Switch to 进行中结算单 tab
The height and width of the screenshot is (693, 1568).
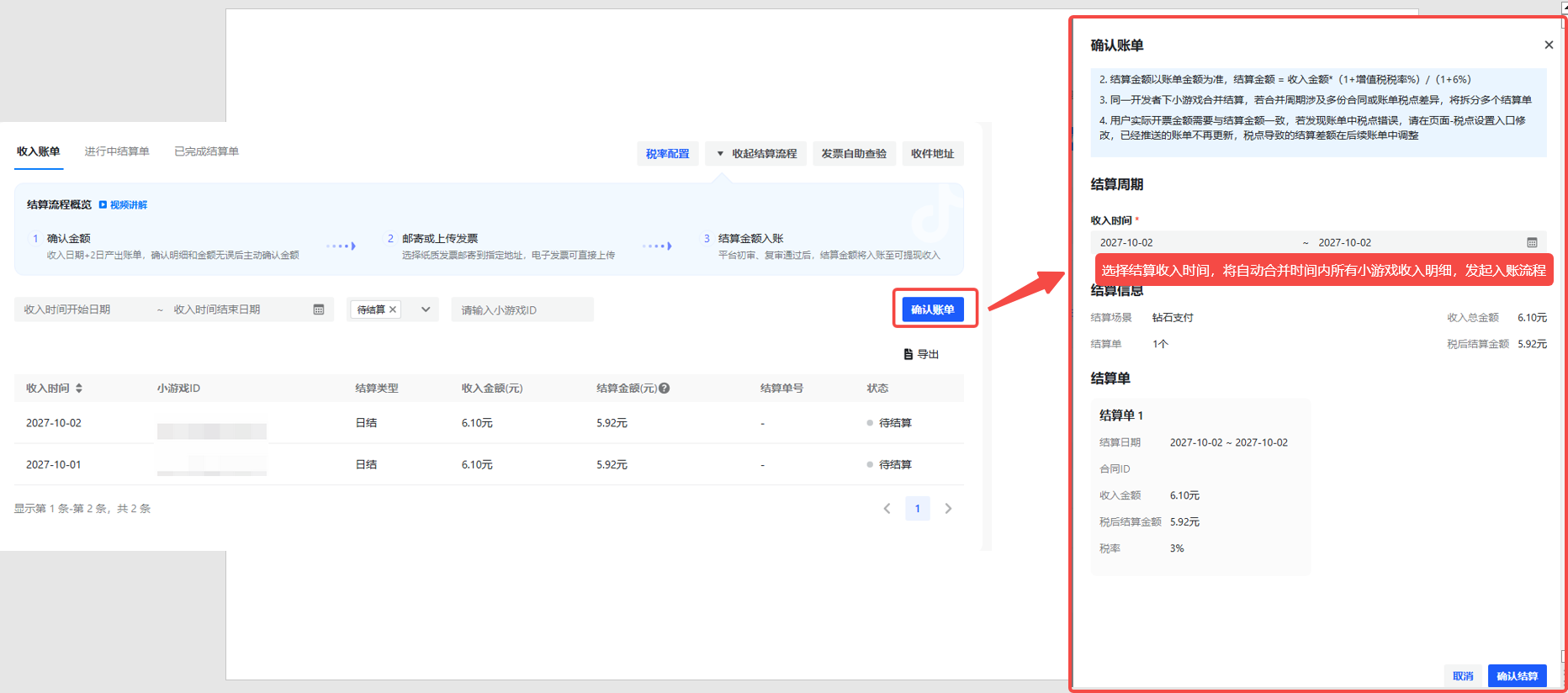[117, 151]
